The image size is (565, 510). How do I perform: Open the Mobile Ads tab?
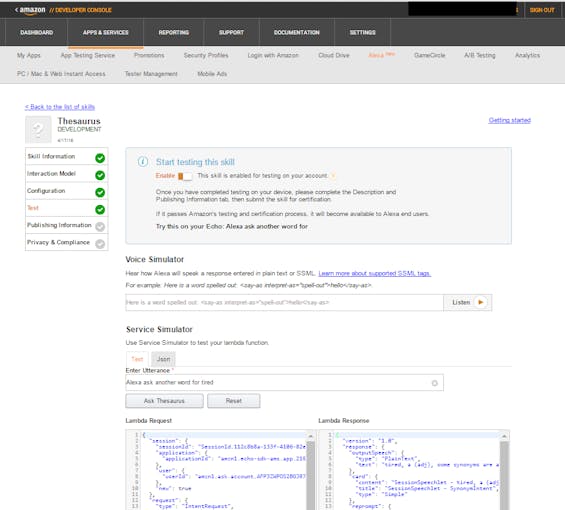[x=212, y=74]
